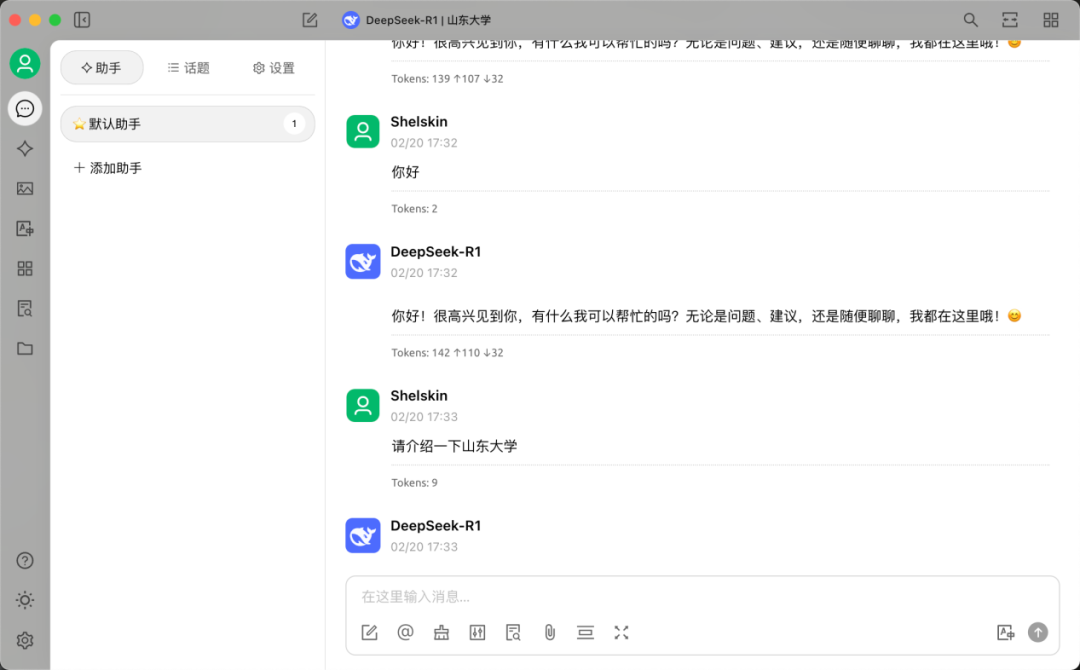Image resolution: width=1080 pixels, height=670 pixels.
Task: Open the mini apps grid in left sidebar
Action: [25, 269]
